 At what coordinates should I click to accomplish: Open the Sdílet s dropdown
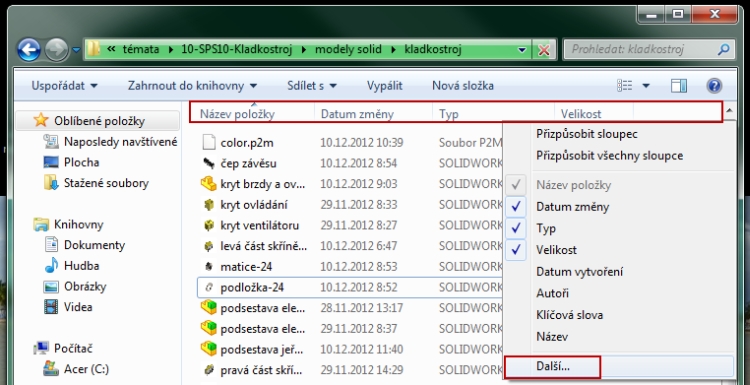[312, 86]
